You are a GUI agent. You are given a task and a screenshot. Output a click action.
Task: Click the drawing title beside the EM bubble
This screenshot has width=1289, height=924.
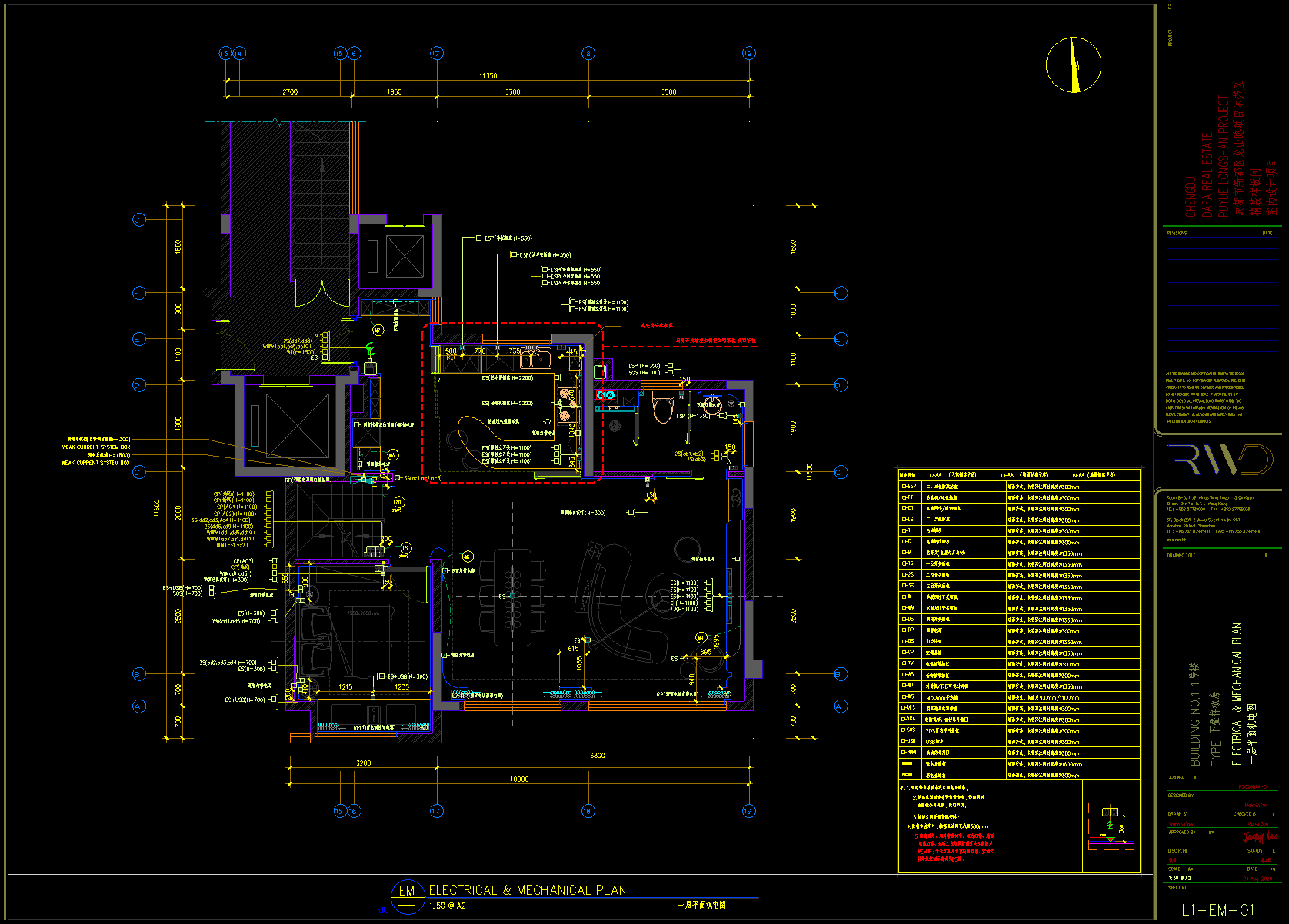coord(528,890)
